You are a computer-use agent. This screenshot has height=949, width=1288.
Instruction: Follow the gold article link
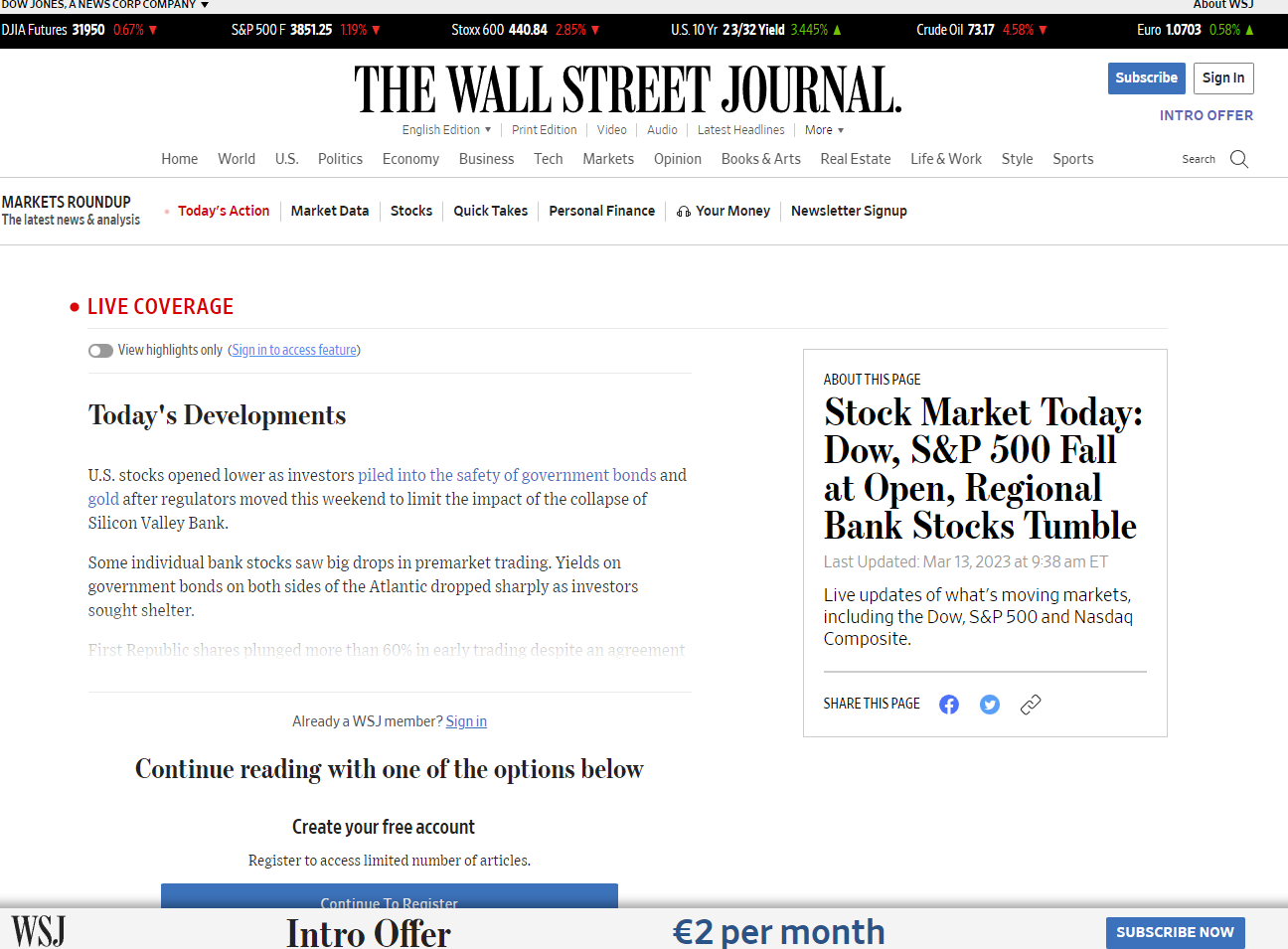(103, 499)
